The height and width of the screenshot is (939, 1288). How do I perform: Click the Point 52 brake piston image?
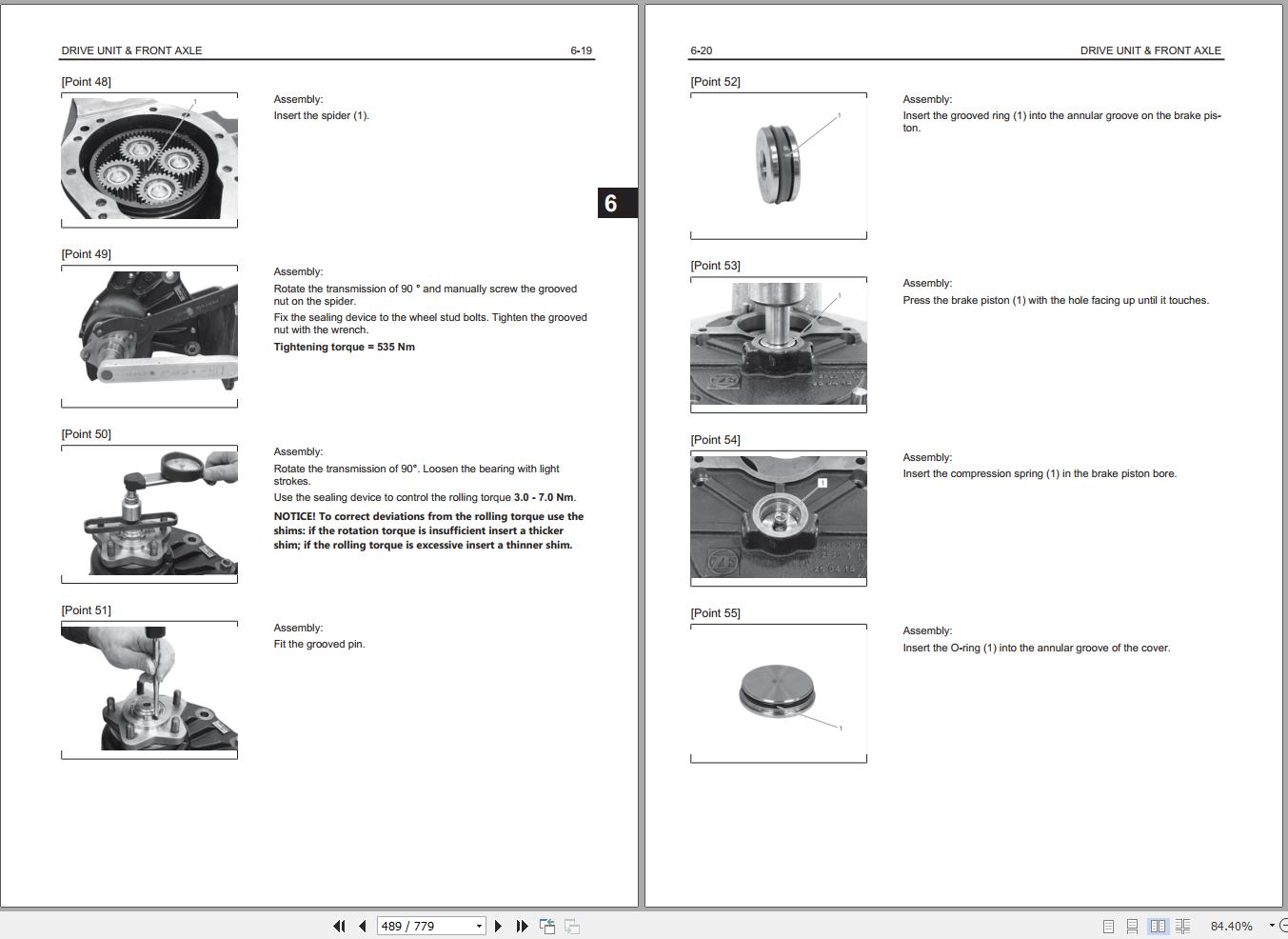[779, 165]
